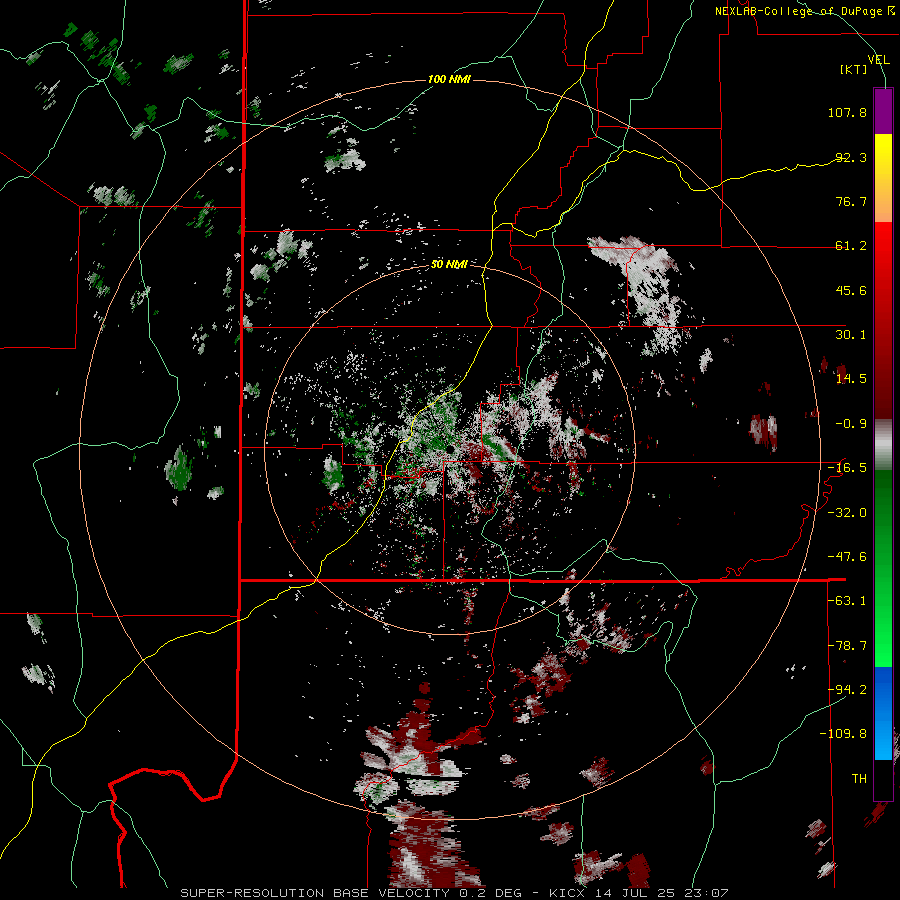Click the 107.8 velocity scale value
Viewport: 900px width, 900px height.
pos(847,112)
